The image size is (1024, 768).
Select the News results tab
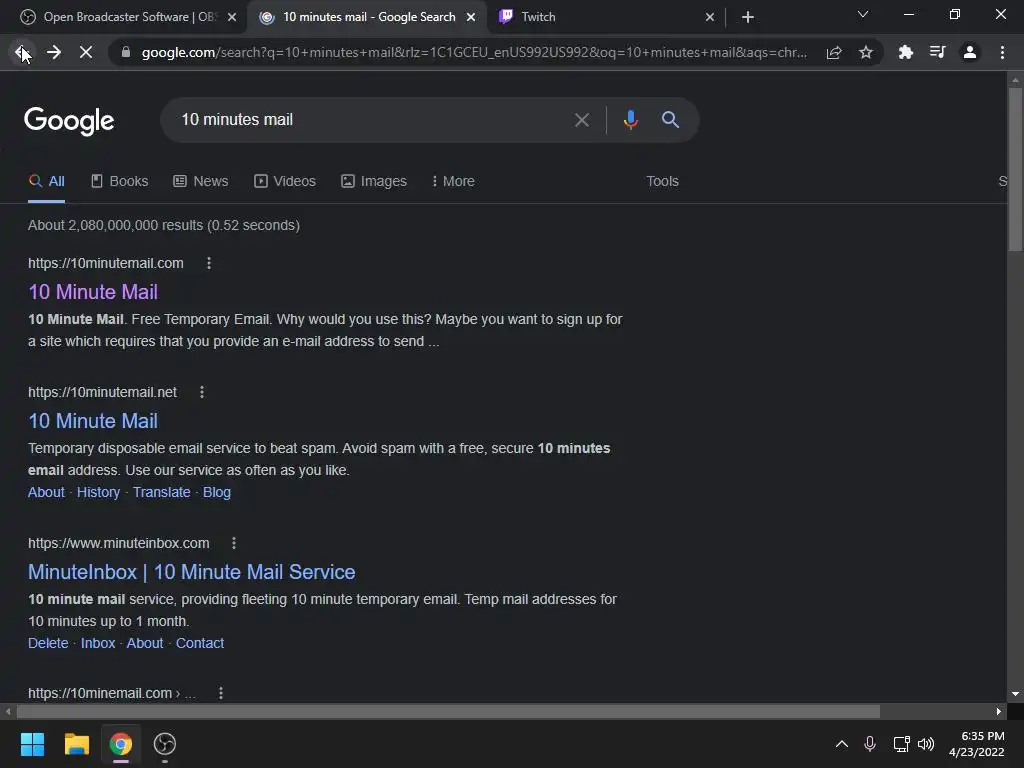pos(200,182)
